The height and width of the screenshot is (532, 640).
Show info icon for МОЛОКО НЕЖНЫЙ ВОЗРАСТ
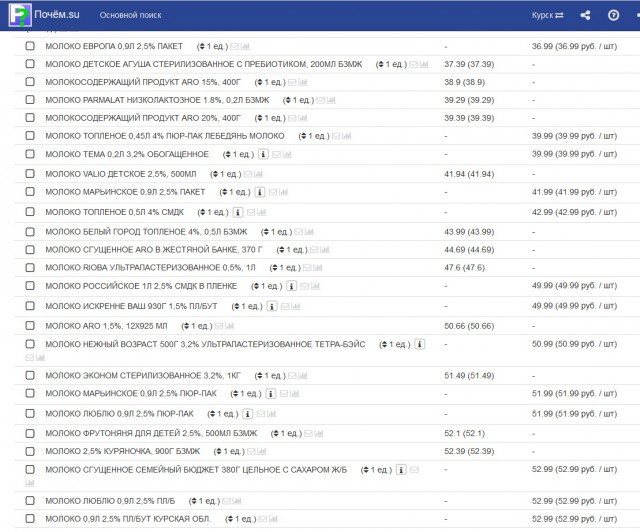pos(420,344)
